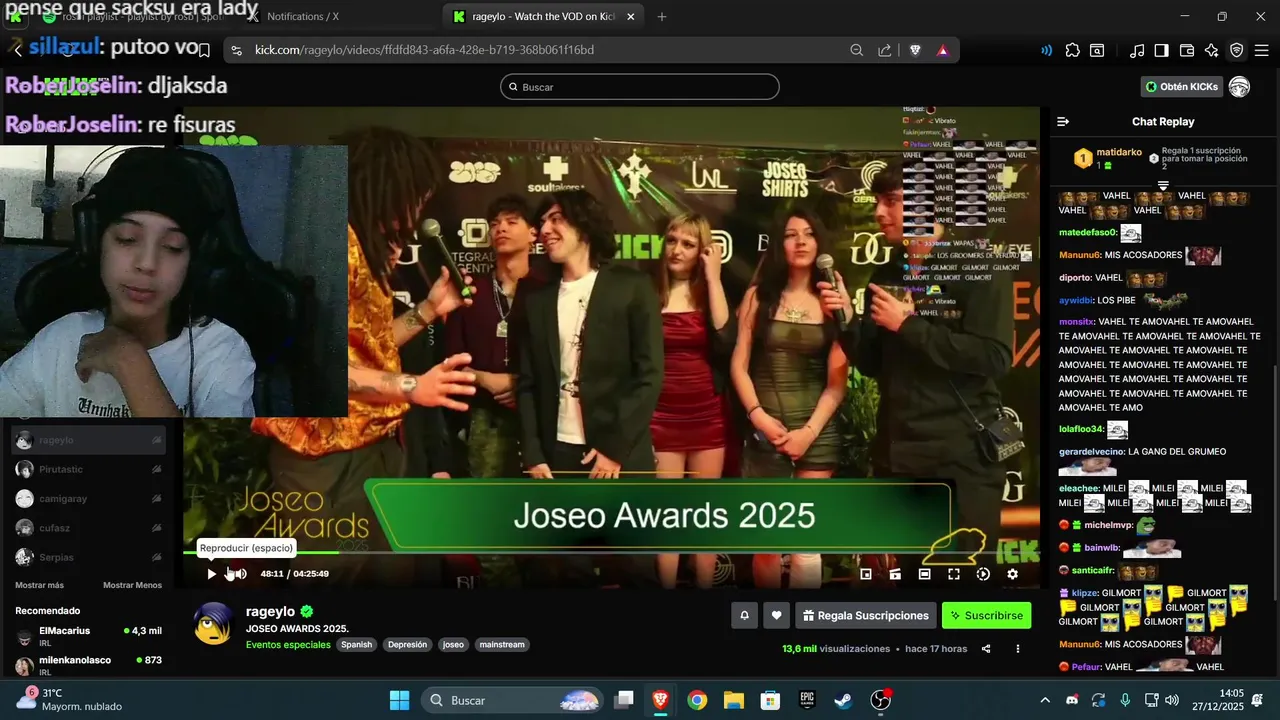Open recommended channel ElMacarius
Image resolution: width=1280 pixels, height=720 pixels.
88,636
